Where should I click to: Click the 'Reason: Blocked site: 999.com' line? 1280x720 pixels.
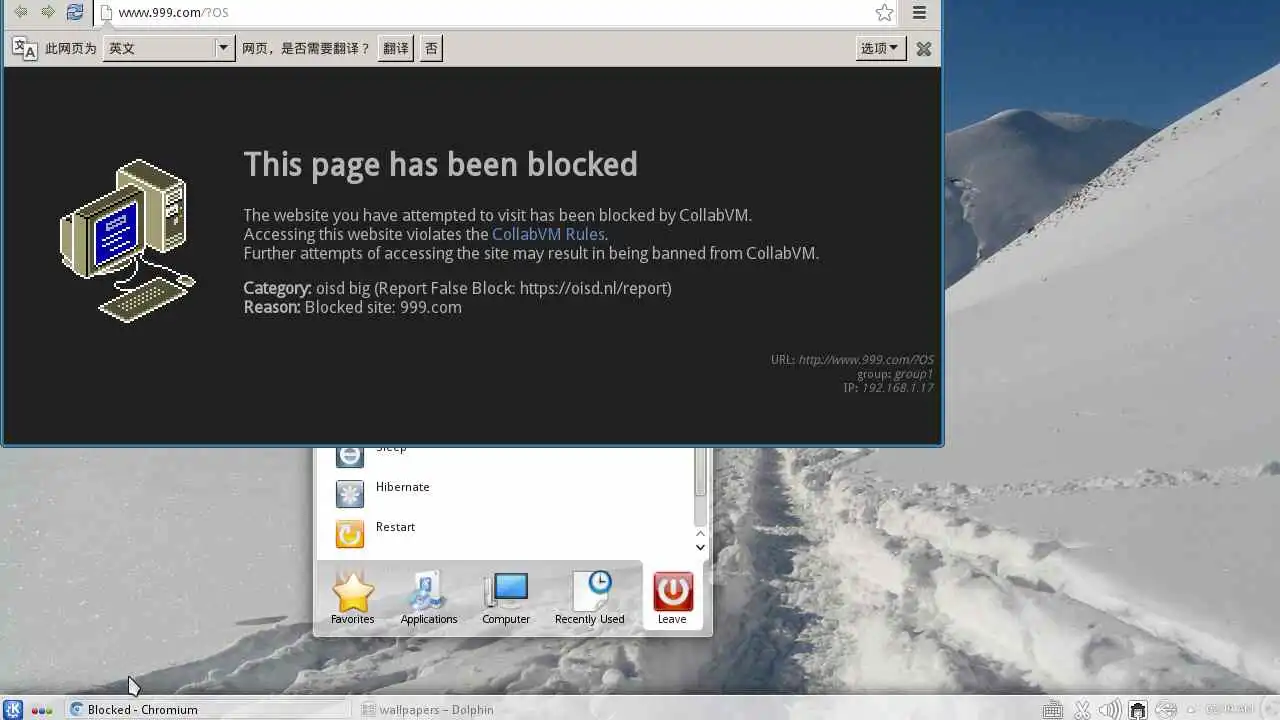pyautogui.click(x=353, y=307)
